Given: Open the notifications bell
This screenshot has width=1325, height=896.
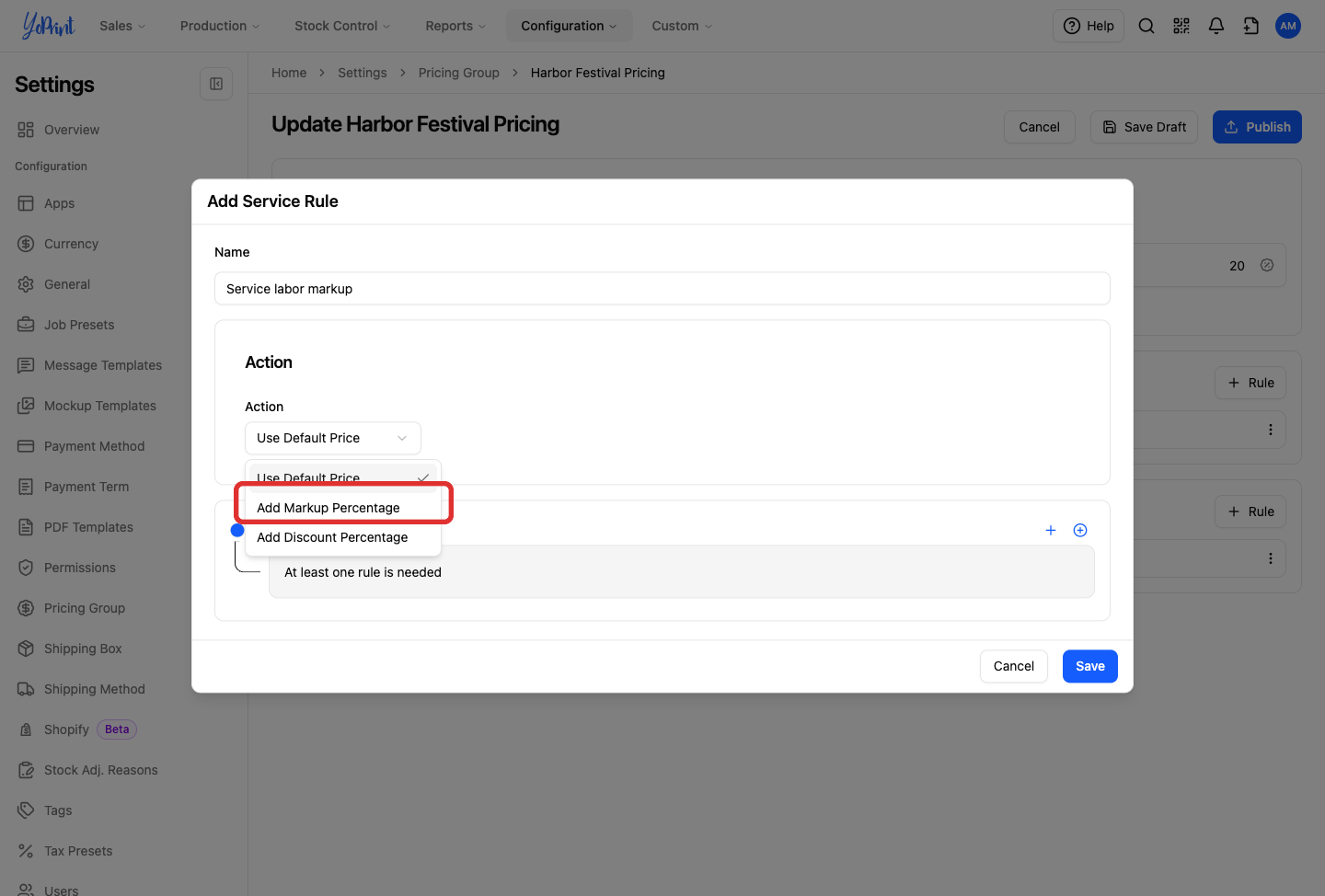Looking at the screenshot, I should 1216,26.
